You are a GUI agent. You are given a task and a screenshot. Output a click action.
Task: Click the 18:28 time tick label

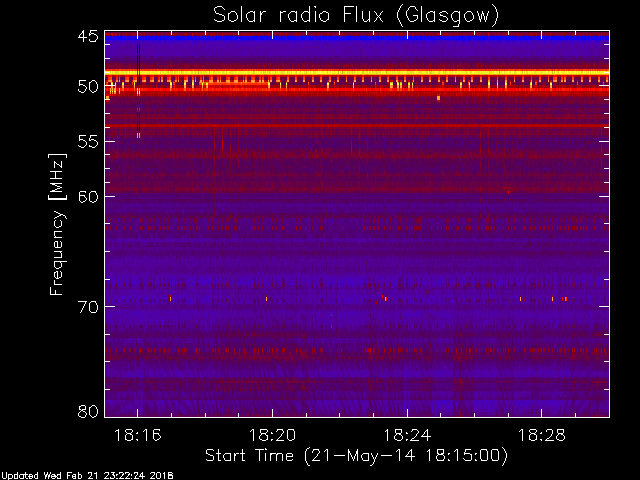click(542, 436)
